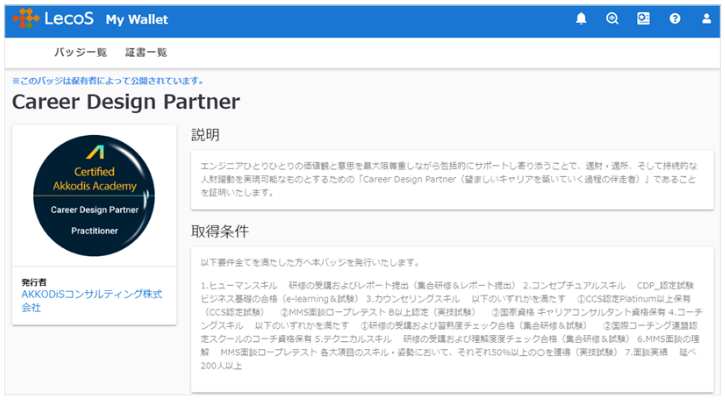
Task: Open the user account icon
Action: (706, 18)
